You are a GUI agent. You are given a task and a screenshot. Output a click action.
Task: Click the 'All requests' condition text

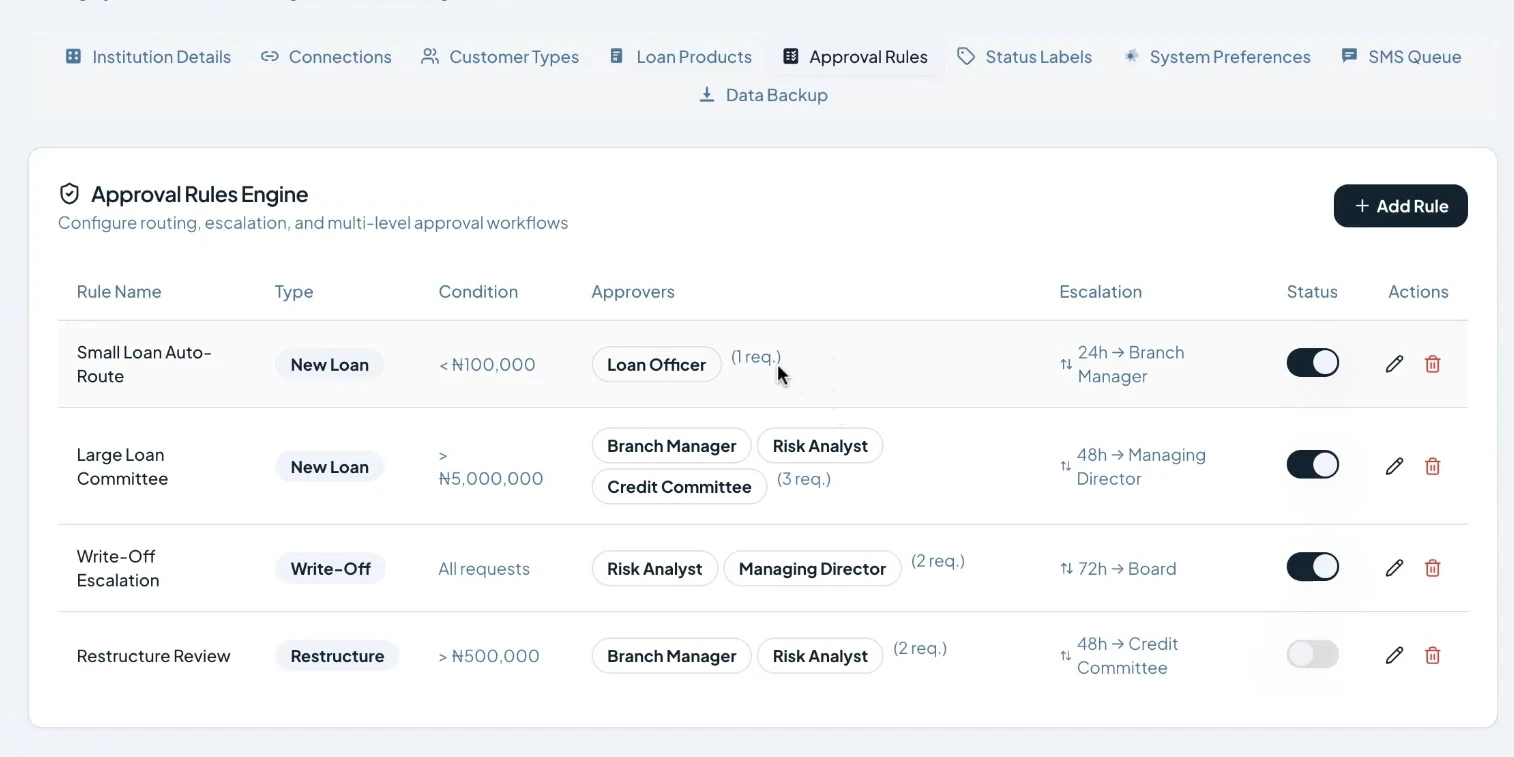click(484, 569)
